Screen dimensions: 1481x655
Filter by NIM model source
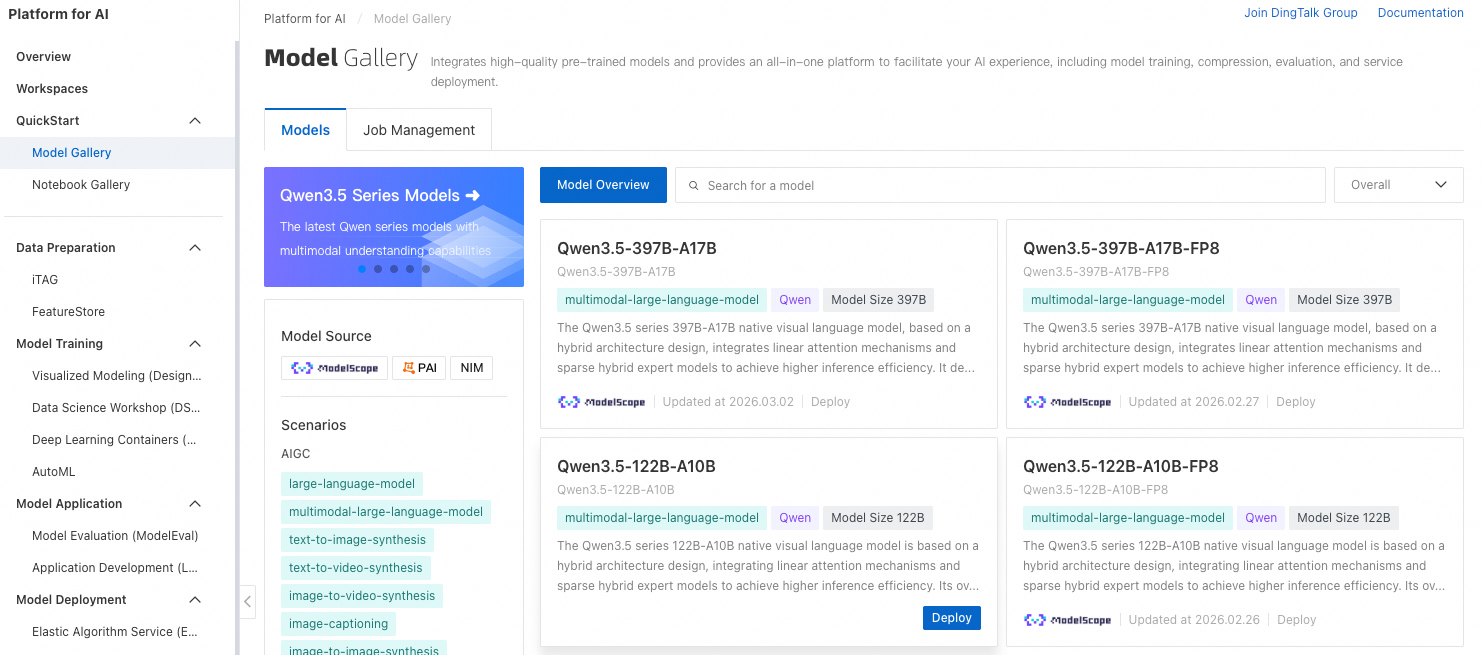click(x=472, y=368)
